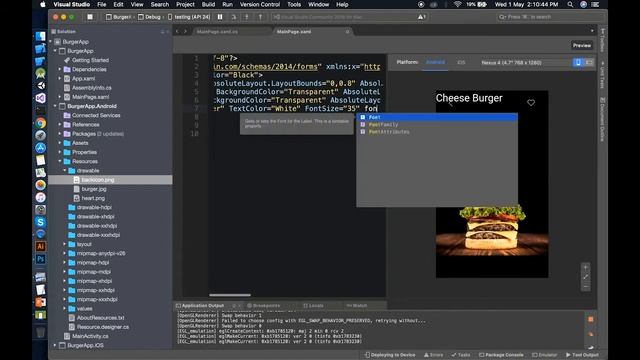
Task: Open Spotlight search in the menu bar
Action: click(570, 4)
